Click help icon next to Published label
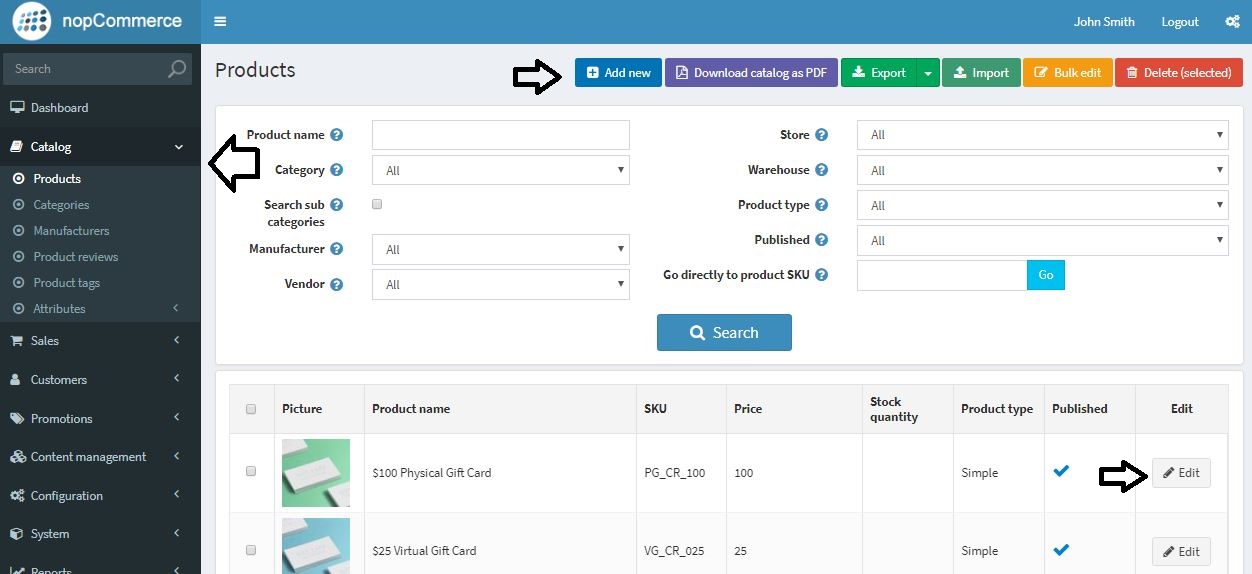This screenshot has height=574, width=1252. point(821,240)
